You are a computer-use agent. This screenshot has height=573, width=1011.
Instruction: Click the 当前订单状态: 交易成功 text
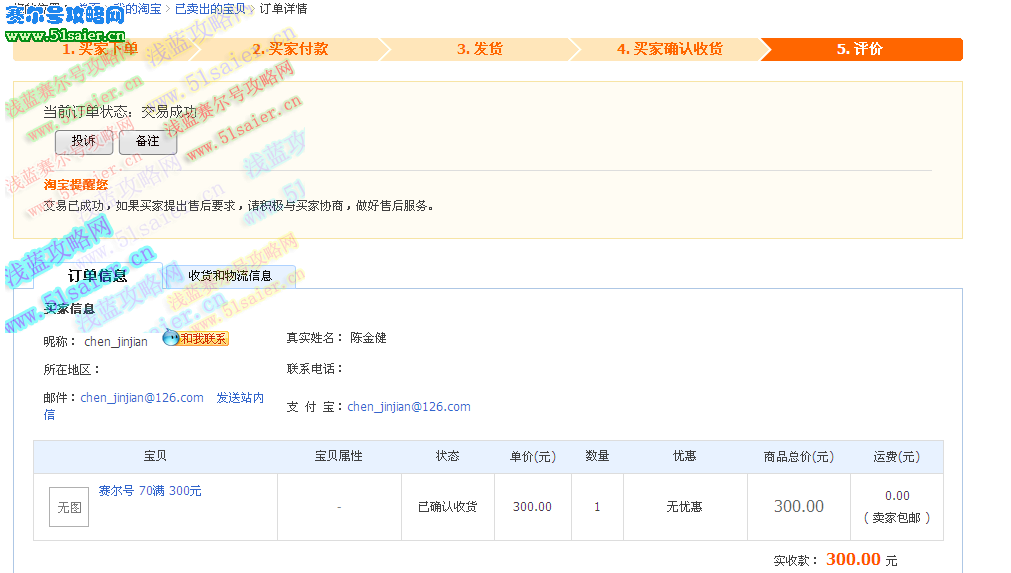pyautogui.click(x=120, y=112)
